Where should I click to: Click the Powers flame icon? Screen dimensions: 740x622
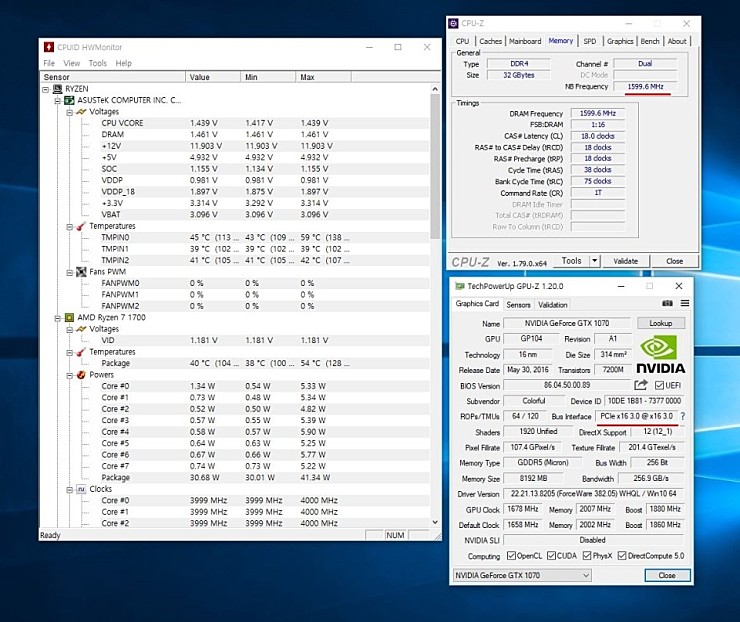pyautogui.click(x=81, y=375)
